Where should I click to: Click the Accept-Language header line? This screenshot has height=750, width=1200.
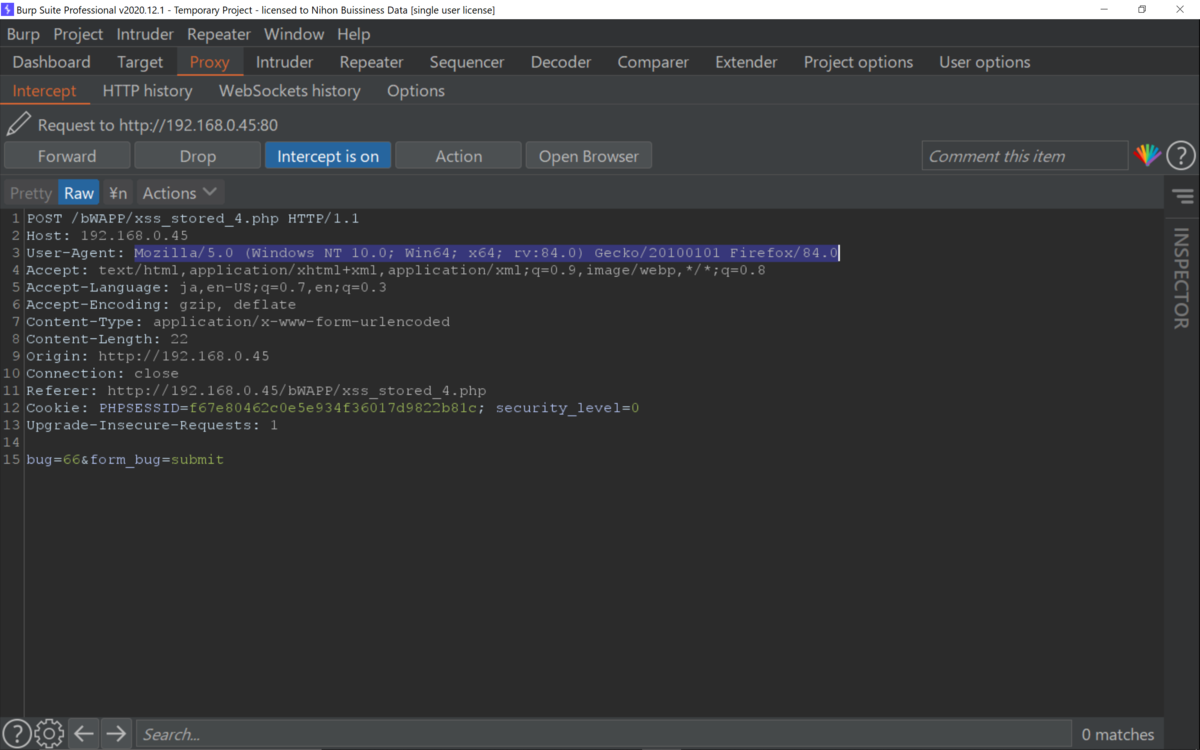click(206, 288)
